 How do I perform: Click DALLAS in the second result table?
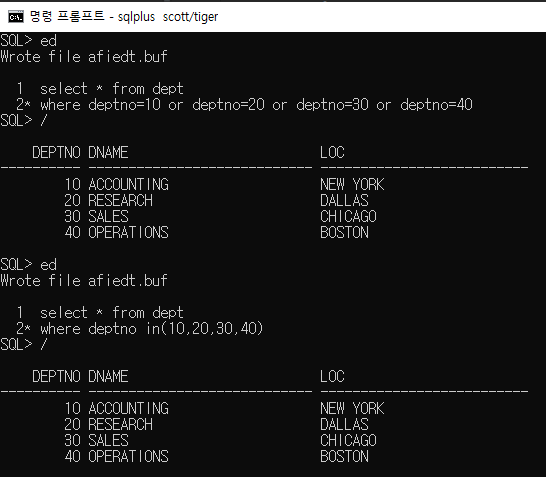[x=344, y=424]
